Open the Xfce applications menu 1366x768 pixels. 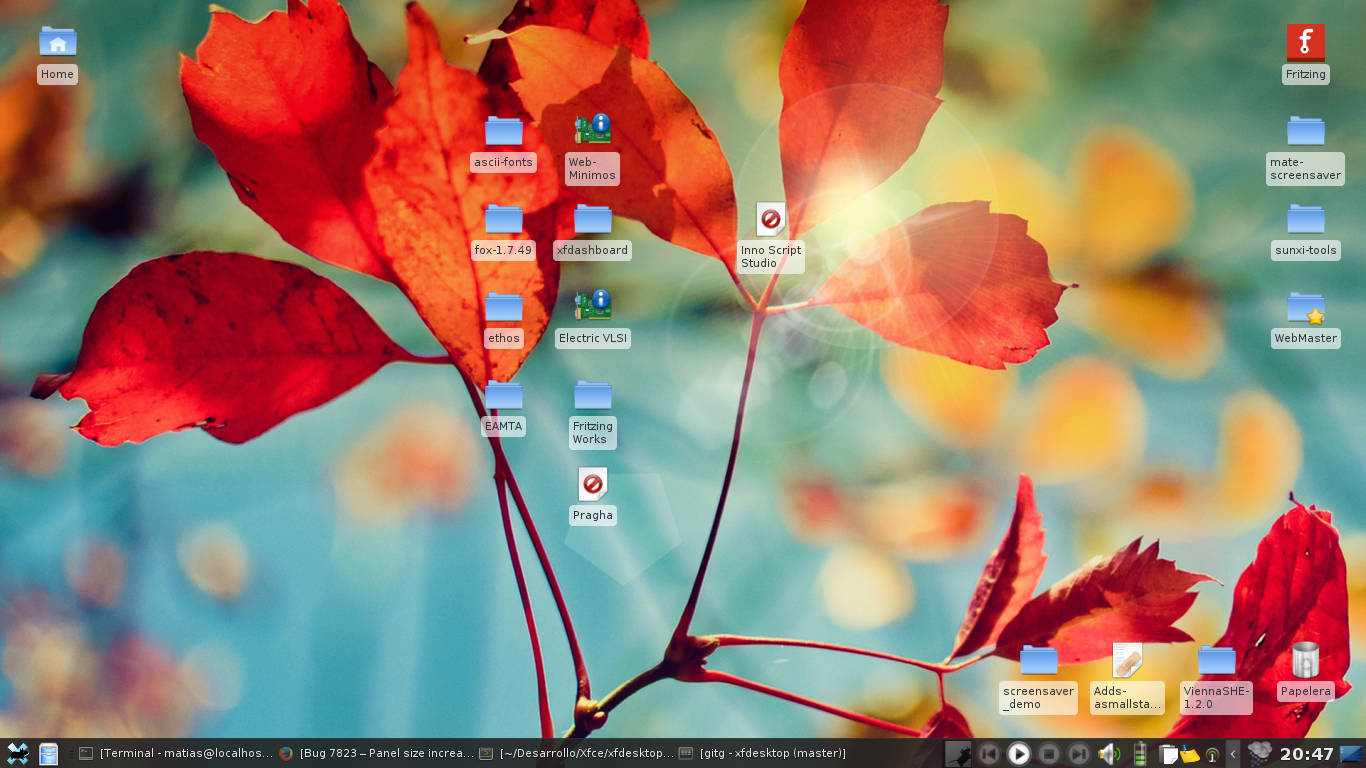coord(18,753)
